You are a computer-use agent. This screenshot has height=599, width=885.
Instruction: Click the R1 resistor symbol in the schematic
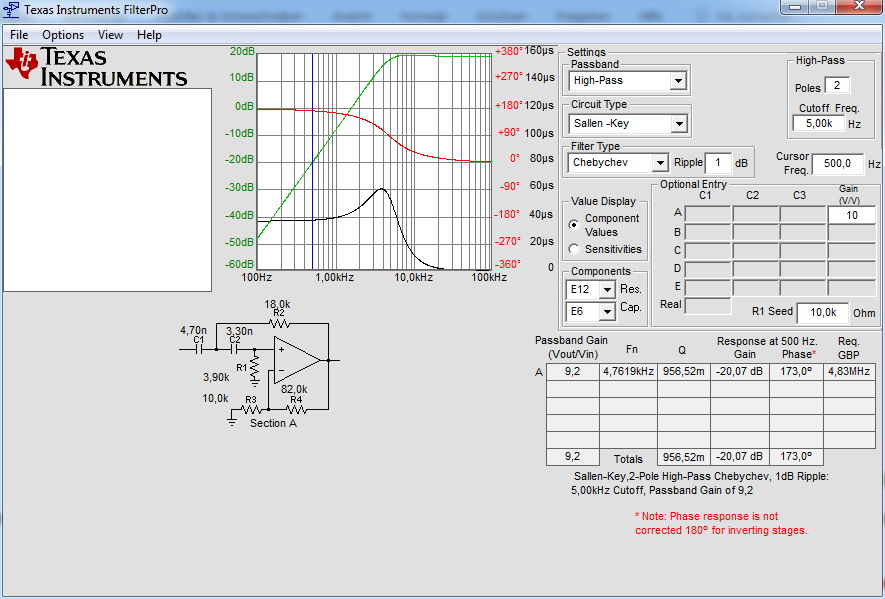255,366
